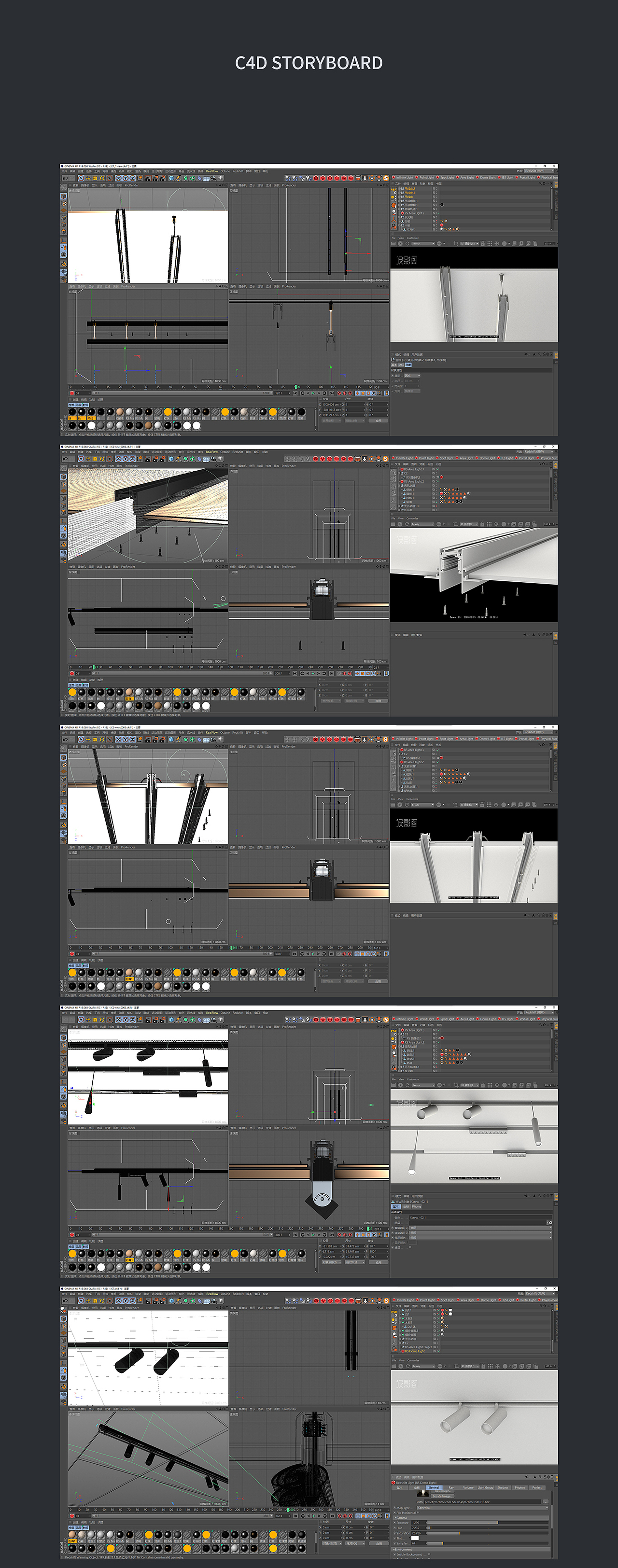Start render in top window render view
618x1568 pixels.
tap(400, 244)
